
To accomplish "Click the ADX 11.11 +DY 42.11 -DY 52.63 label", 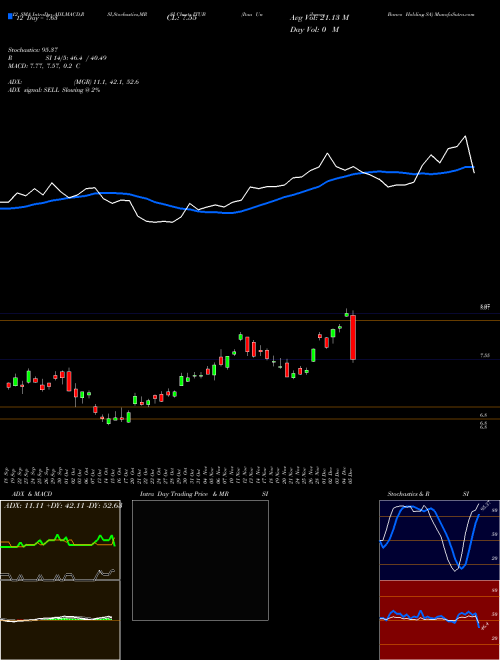I will pos(63,506).
